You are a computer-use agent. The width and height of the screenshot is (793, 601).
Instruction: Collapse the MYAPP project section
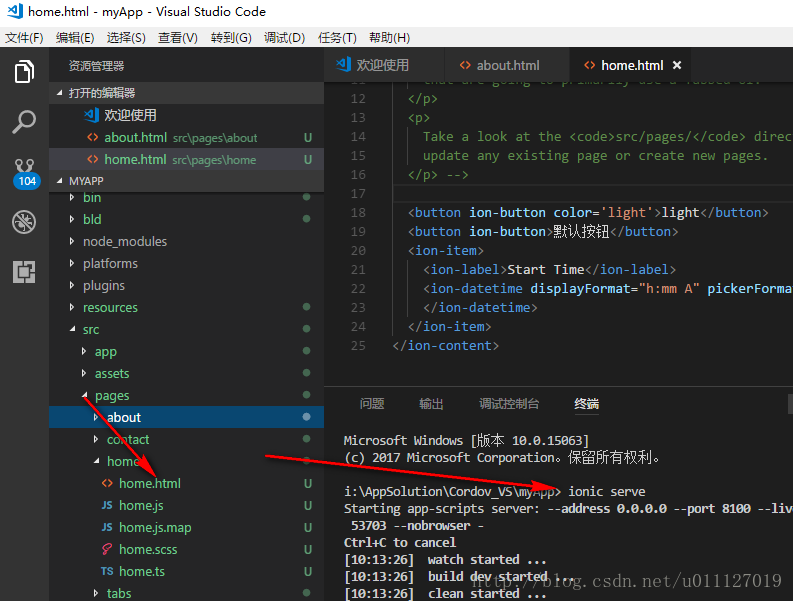click(x=186, y=181)
